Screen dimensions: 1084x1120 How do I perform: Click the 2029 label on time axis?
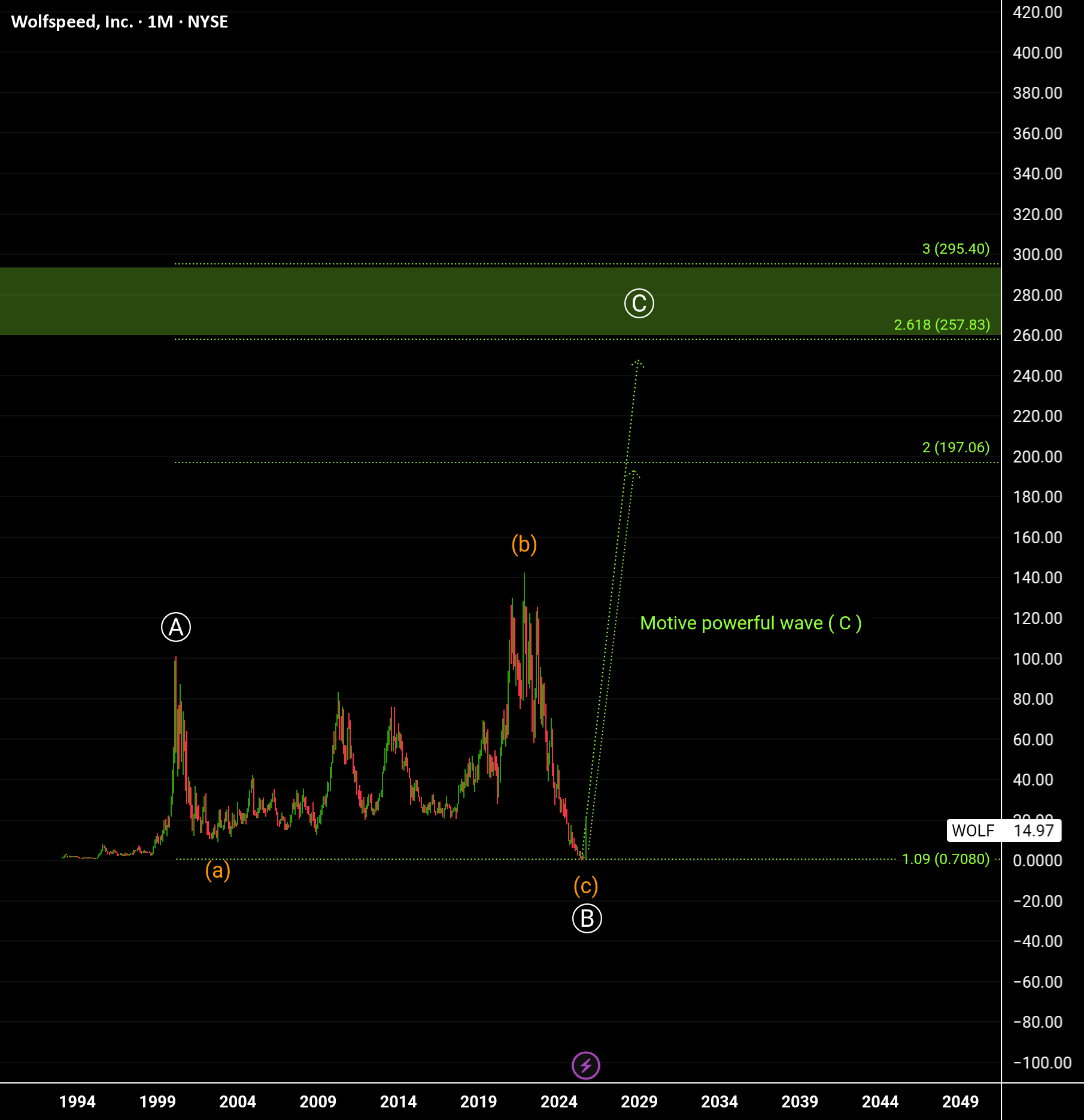click(x=639, y=1101)
